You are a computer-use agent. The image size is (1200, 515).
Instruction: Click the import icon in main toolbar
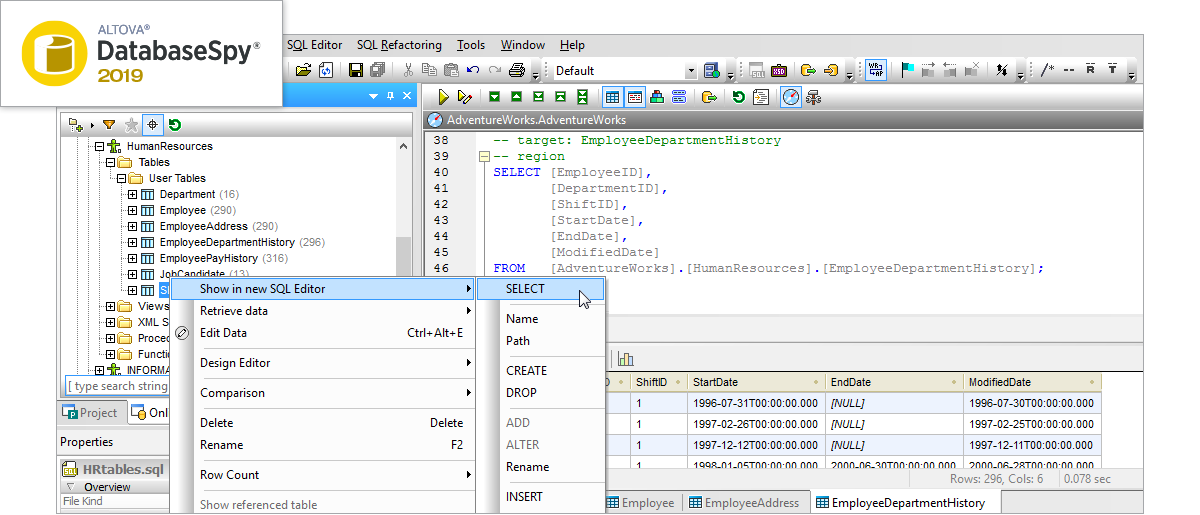point(831,70)
